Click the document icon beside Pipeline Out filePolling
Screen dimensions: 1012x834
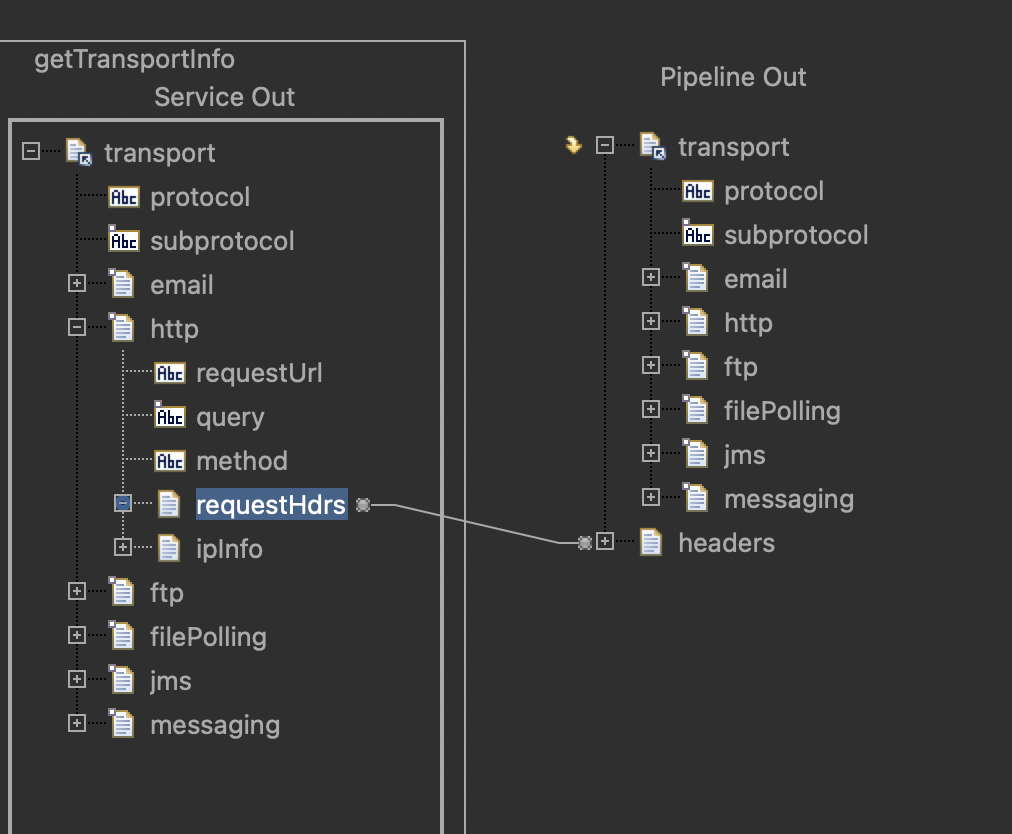[696, 411]
